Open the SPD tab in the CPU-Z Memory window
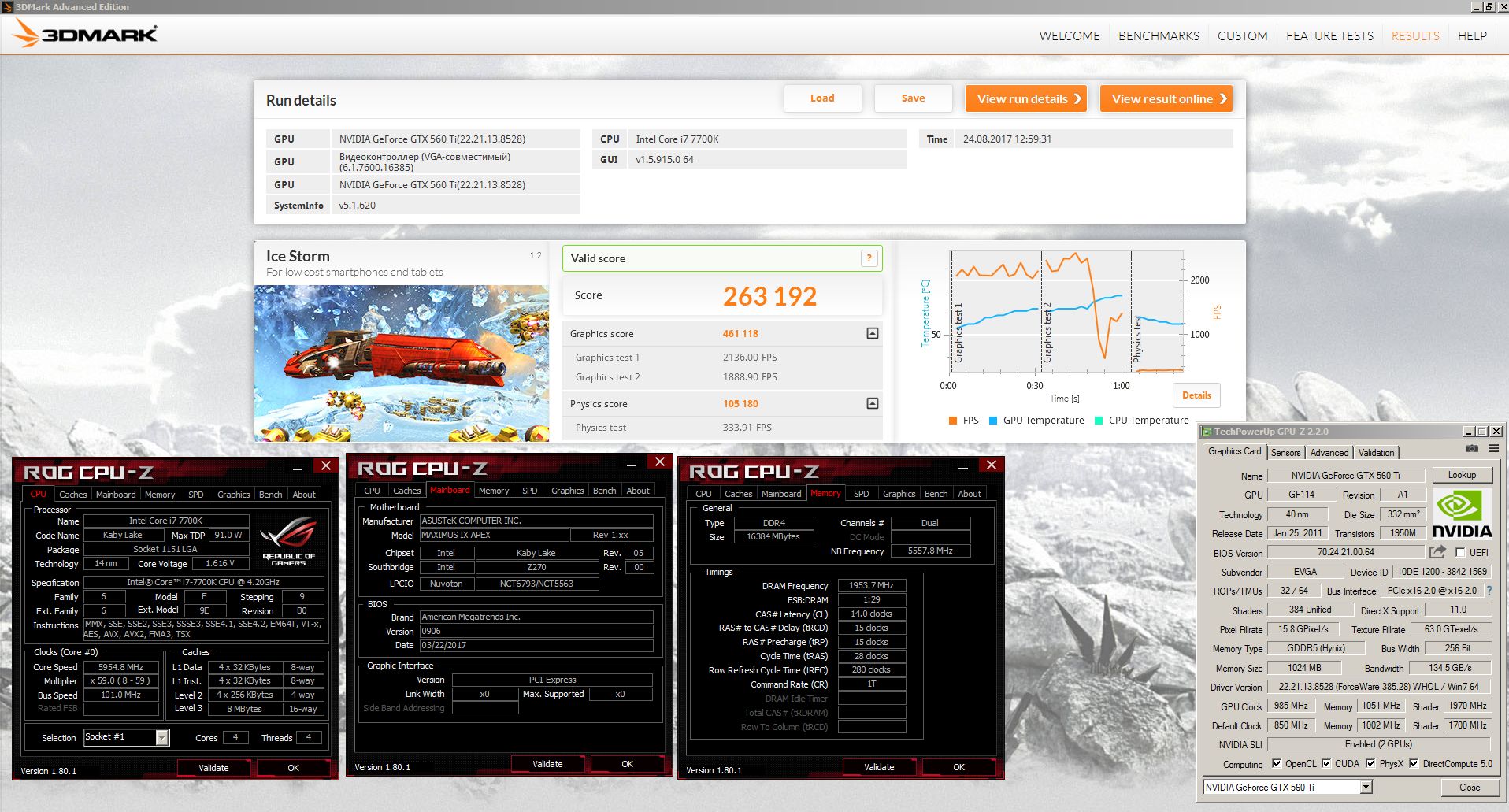This screenshot has width=1509, height=812. tap(862, 494)
